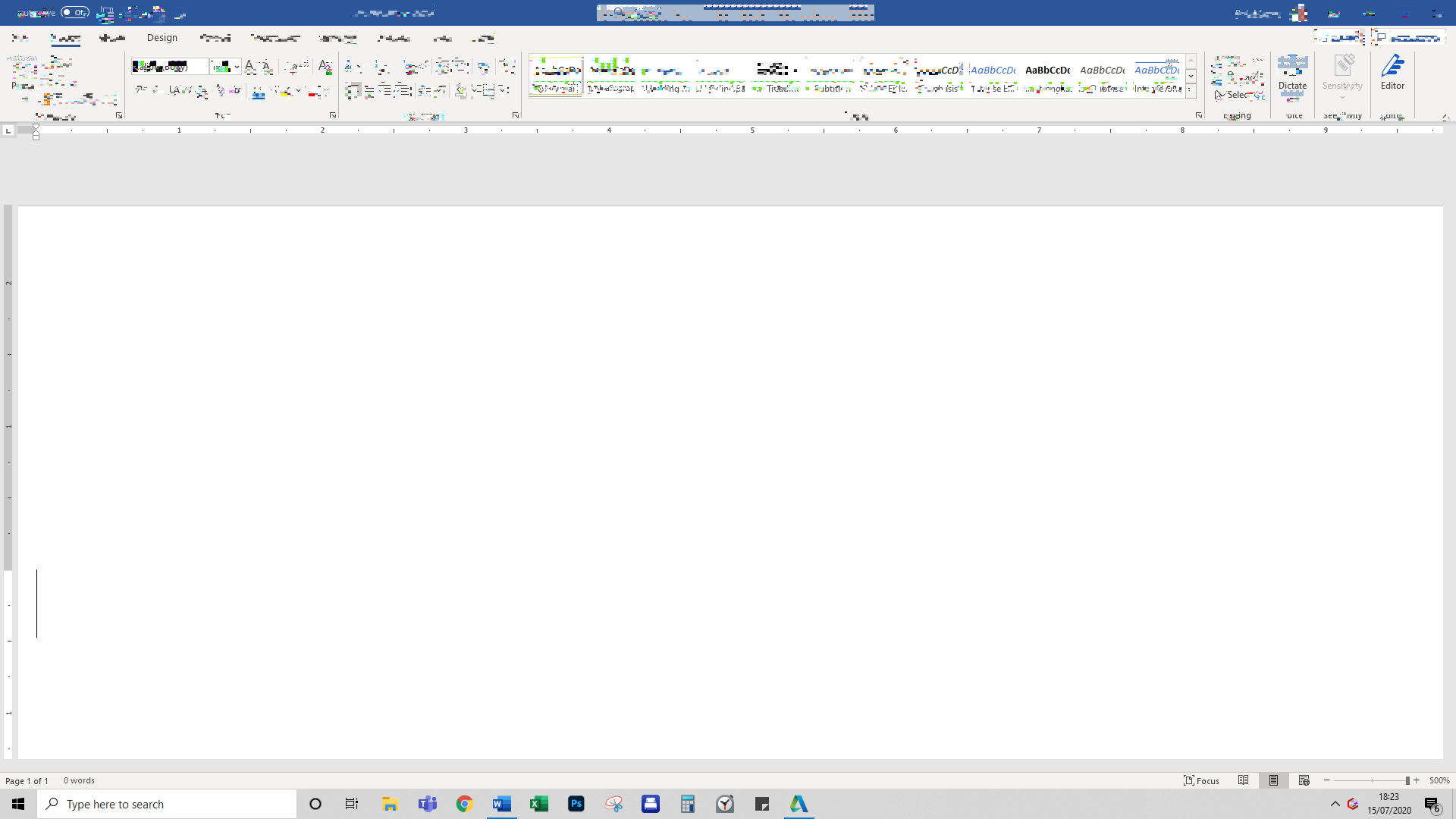Open Snipping tool from taskbar
This screenshot has height=819, width=1456.
click(613, 804)
